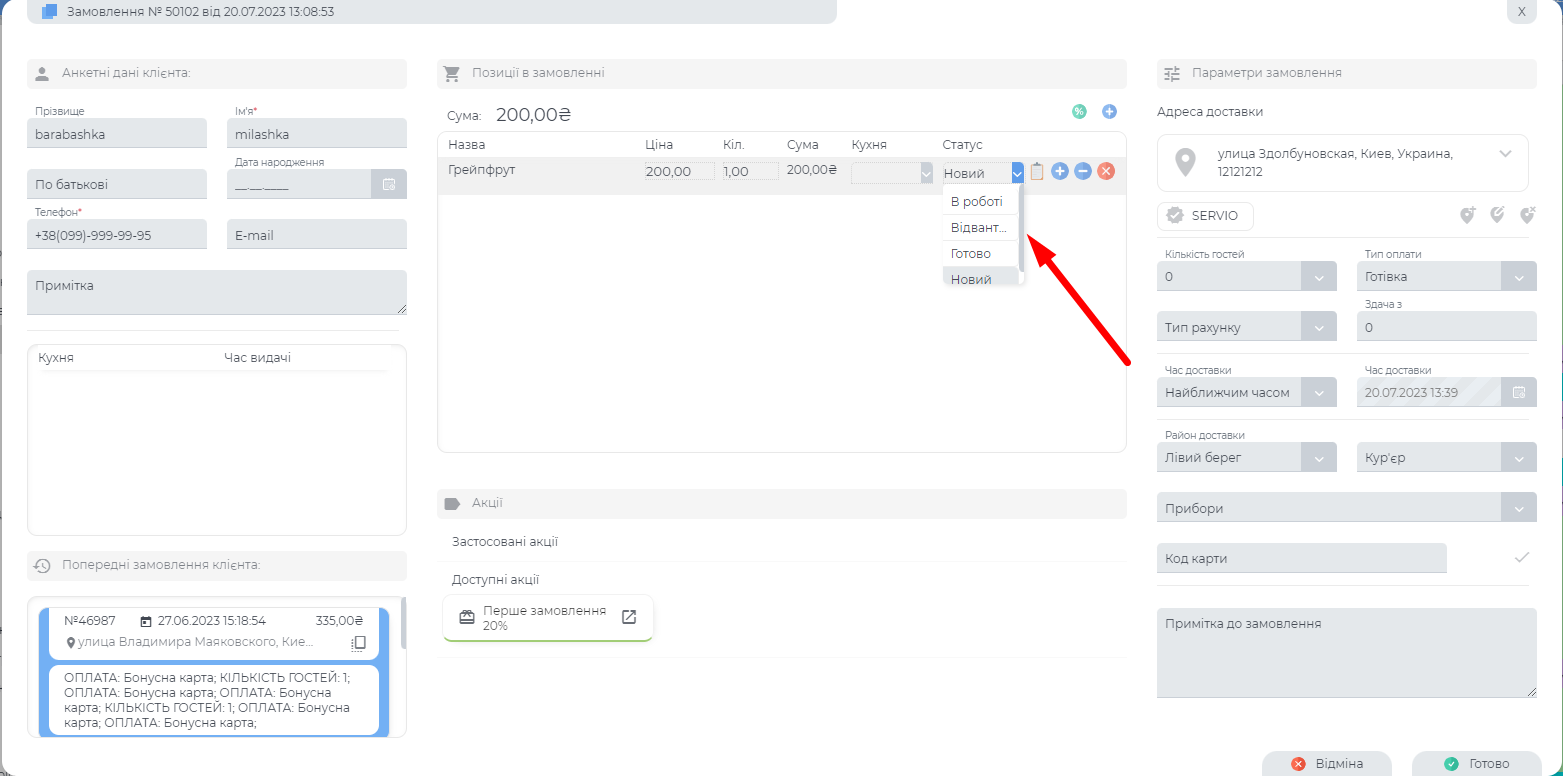Click the edit address pin icon
The height and width of the screenshot is (776, 1563).
pos(1497,215)
